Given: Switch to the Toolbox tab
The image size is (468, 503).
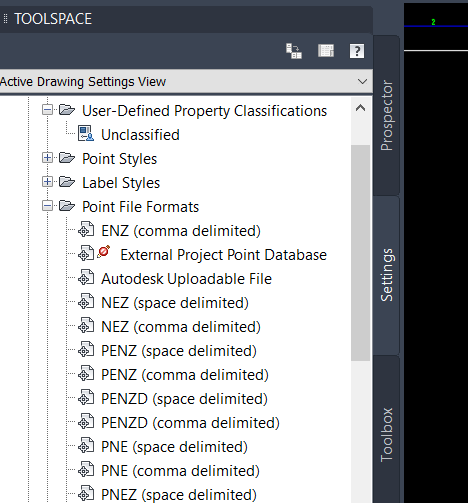Looking at the screenshot, I should (x=387, y=434).
